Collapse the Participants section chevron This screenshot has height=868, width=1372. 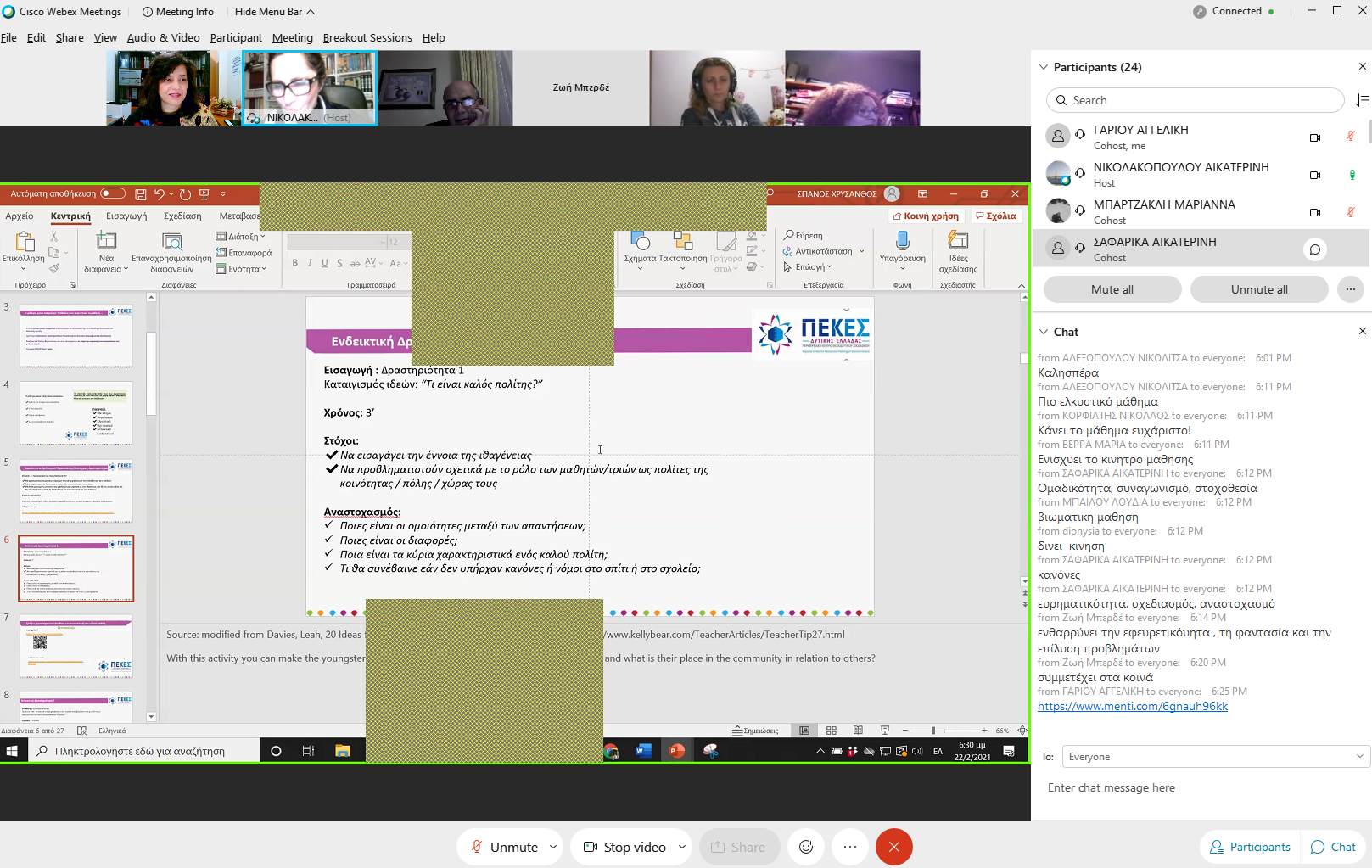1044,67
